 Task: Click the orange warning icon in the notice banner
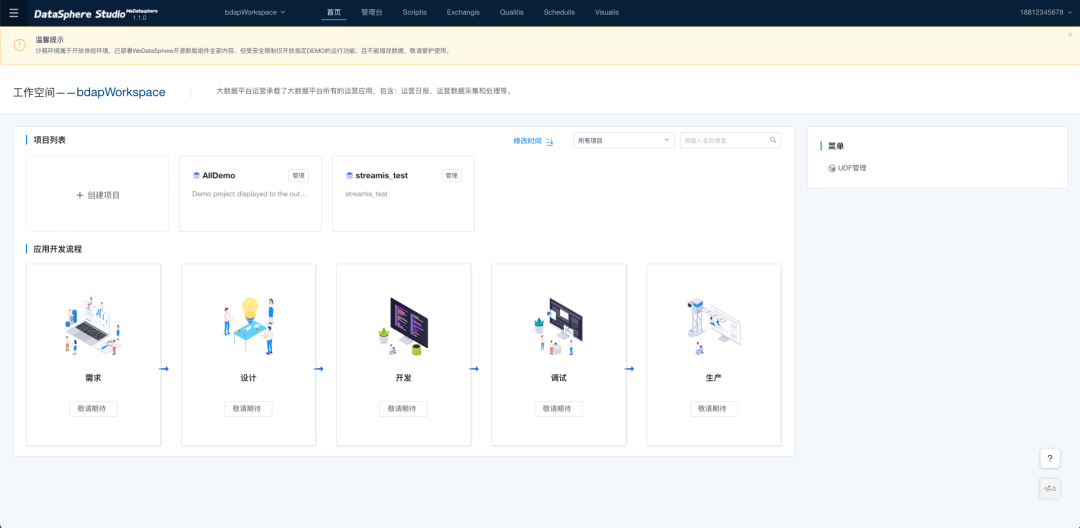click(19, 45)
